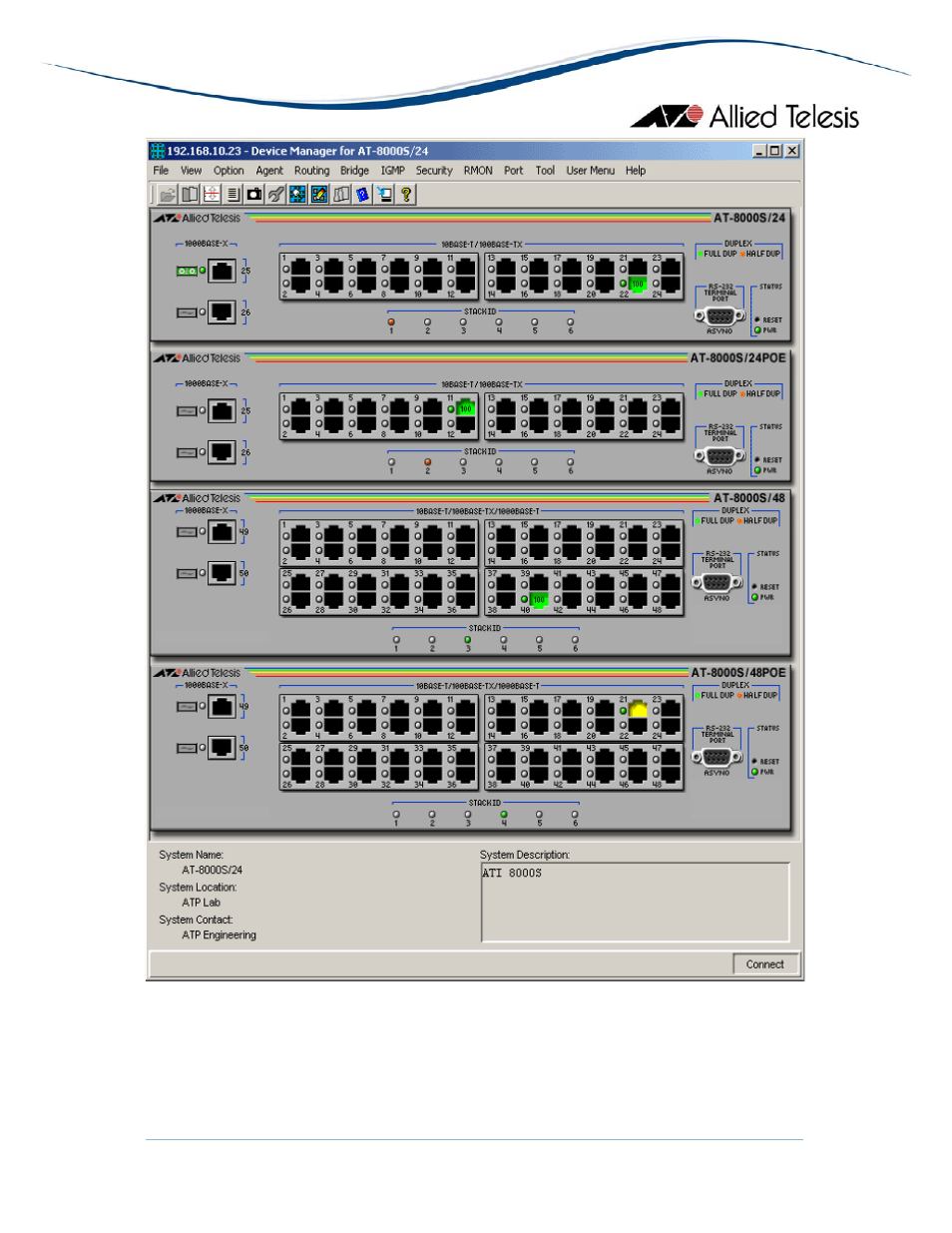Click FULL DUP legend on AT-8000S/24
952x1233 pixels.
(717, 254)
